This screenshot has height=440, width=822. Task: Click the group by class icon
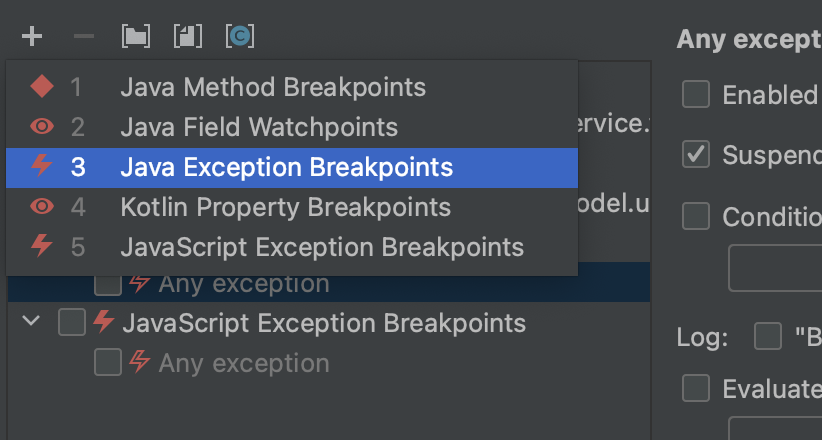point(240,37)
